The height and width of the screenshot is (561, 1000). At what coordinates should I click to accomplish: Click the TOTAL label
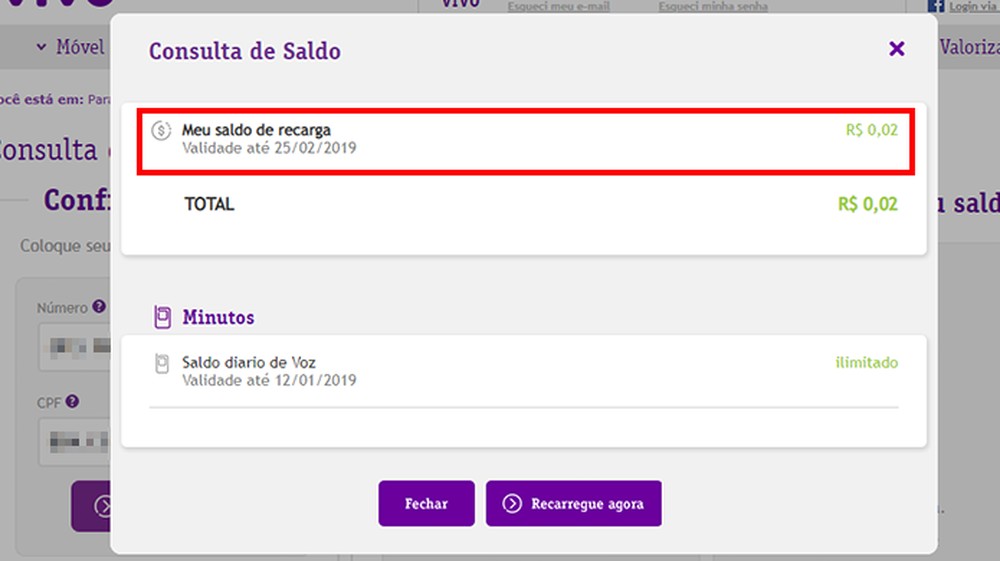coord(209,204)
